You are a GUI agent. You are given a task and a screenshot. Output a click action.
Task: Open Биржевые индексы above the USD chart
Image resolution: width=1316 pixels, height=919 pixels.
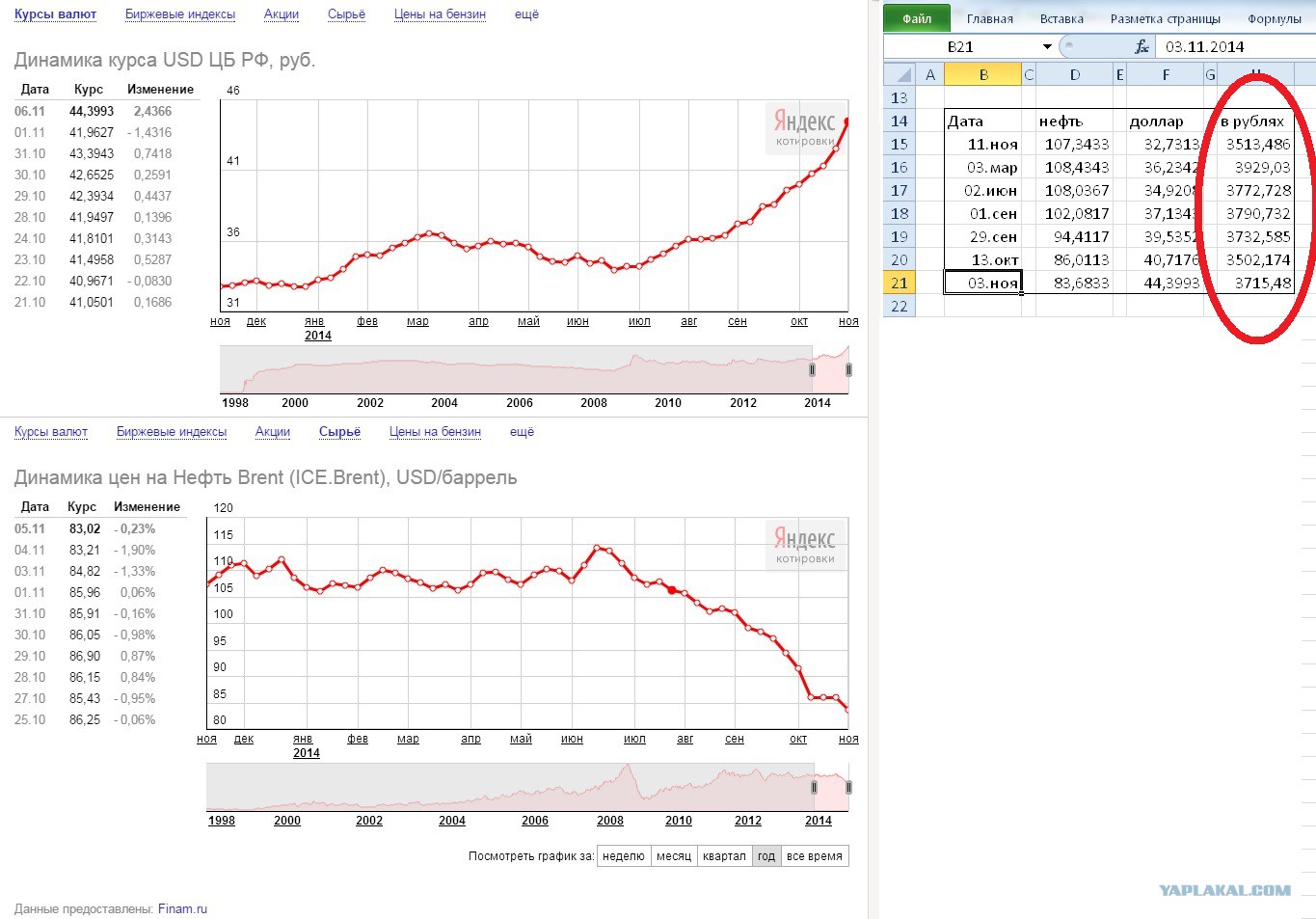(x=180, y=14)
